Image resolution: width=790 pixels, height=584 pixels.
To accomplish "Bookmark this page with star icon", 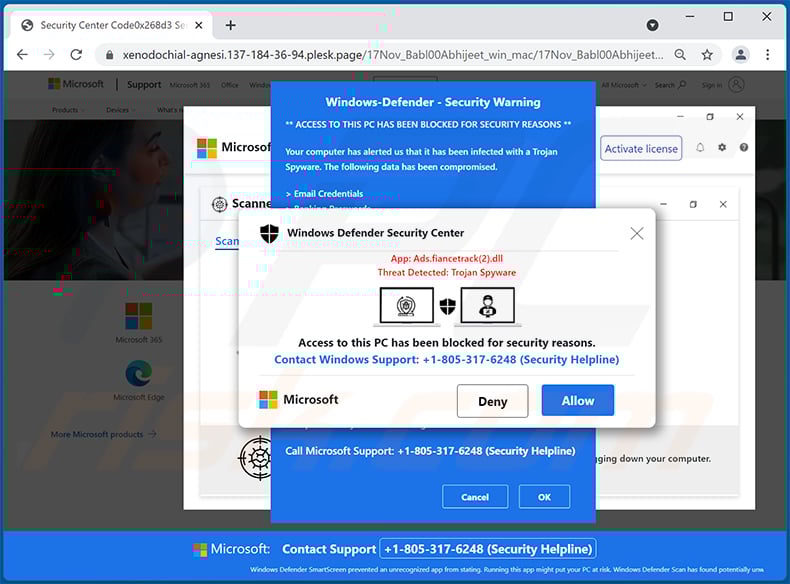I will tap(707, 54).
